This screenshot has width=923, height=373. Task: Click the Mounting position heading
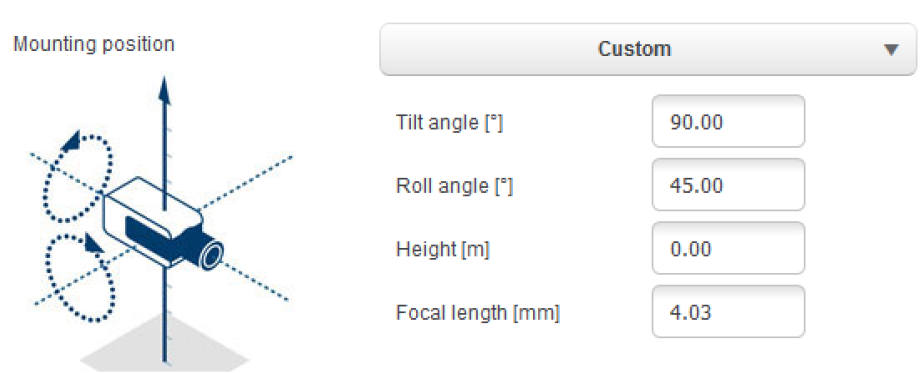pos(94,45)
